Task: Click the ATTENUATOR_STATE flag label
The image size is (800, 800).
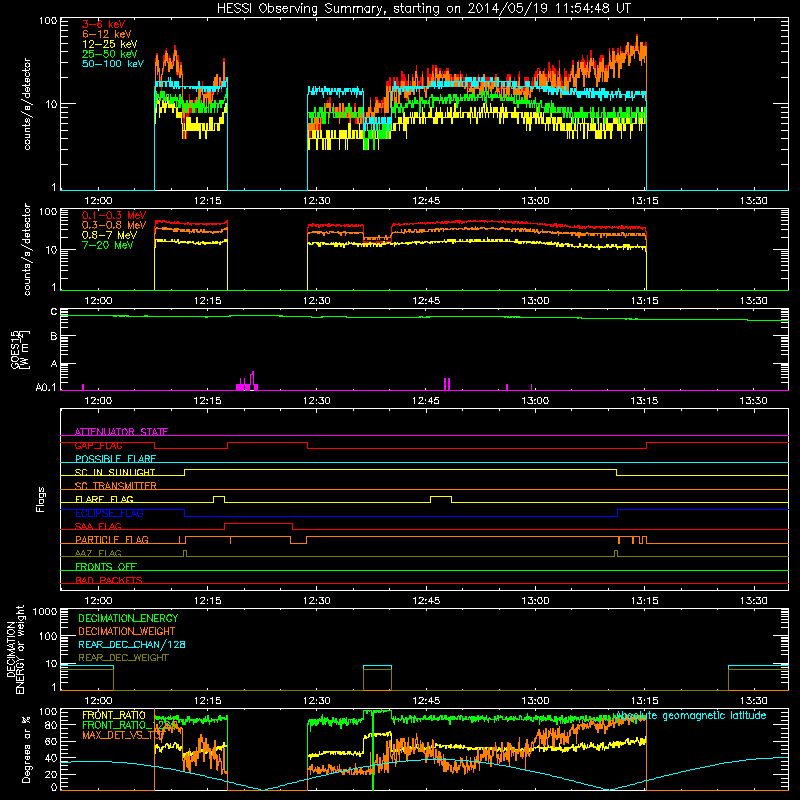Action: (x=121, y=432)
